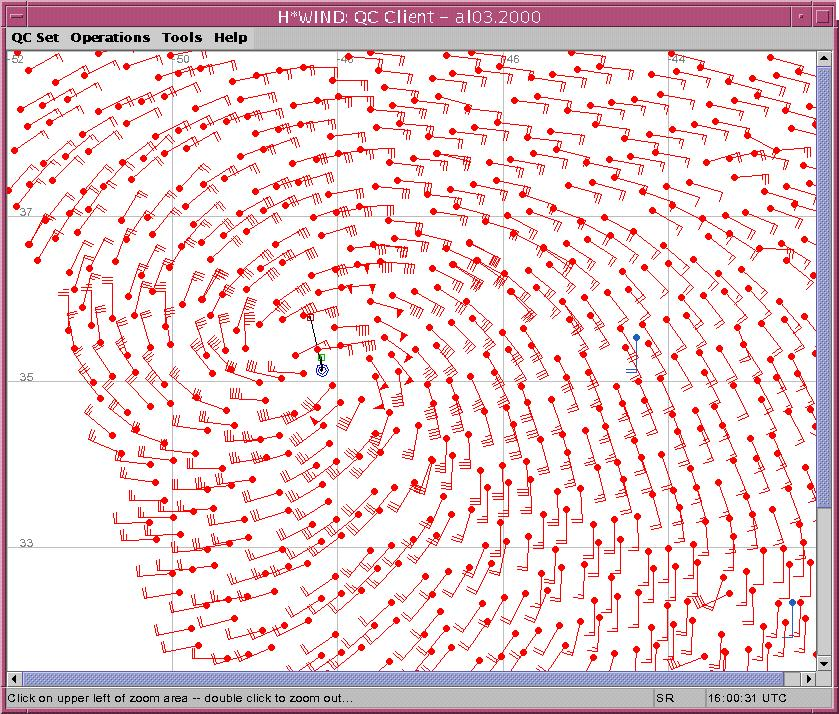The width and height of the screenshot is (839, 714).
Task: Click the blue concentric storm center marker
Action: [322, 370]
